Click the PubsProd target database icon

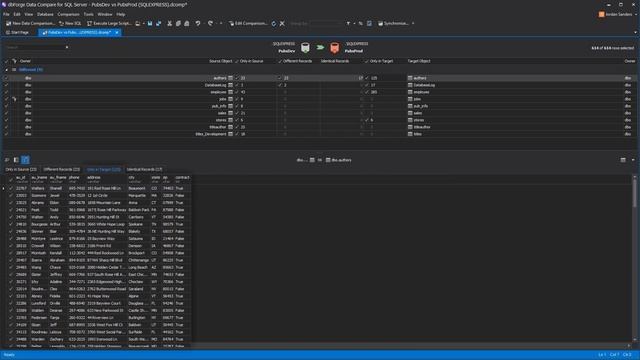point(335,48)
